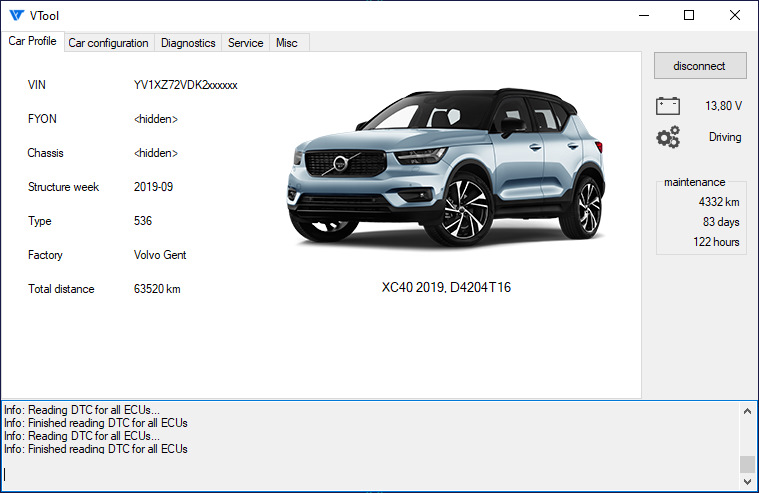This screenshot has height=493, width=759.
Task: Switch to the Service tab
Action: tap(245, 43)
